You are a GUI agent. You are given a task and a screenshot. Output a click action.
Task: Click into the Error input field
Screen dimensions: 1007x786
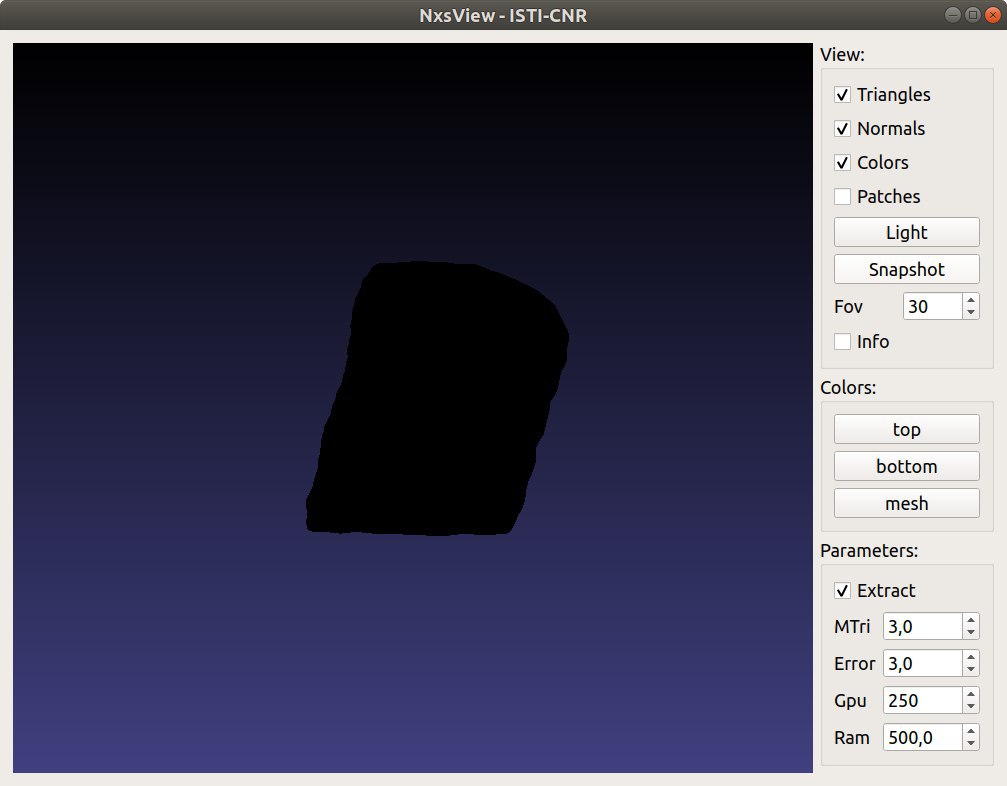[923, 663]
